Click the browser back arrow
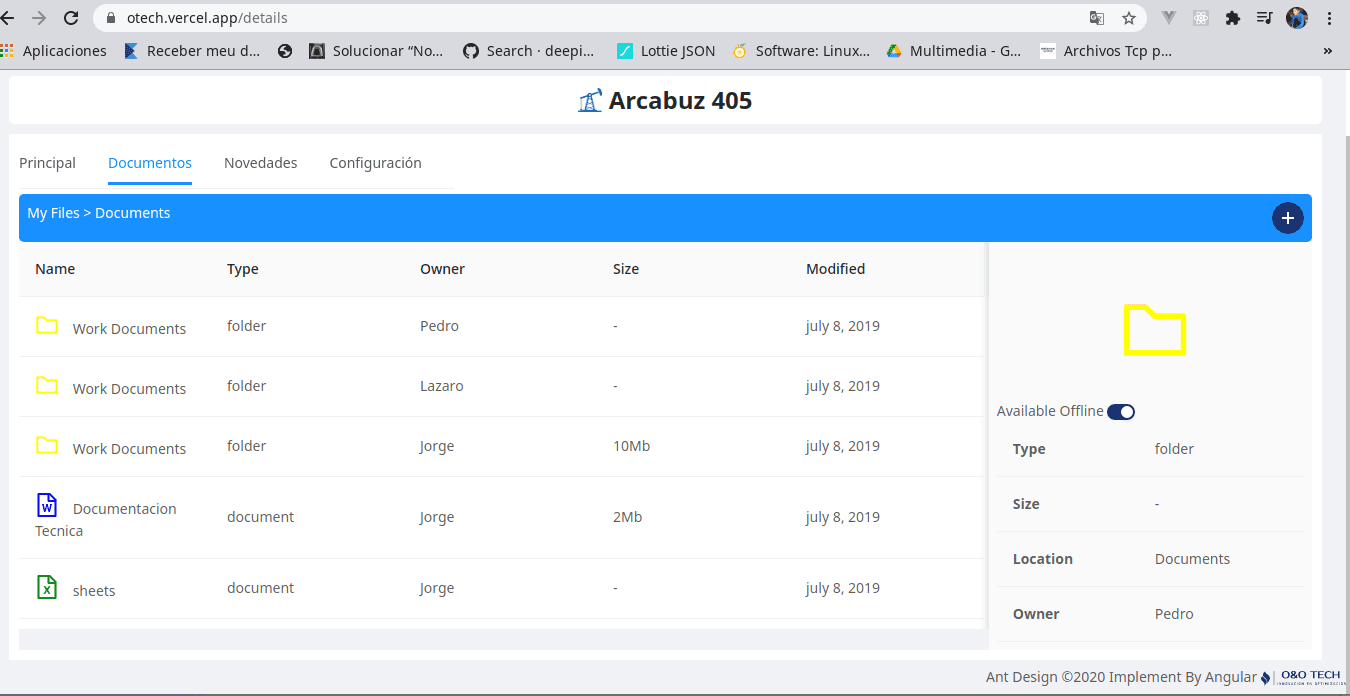 7,18
